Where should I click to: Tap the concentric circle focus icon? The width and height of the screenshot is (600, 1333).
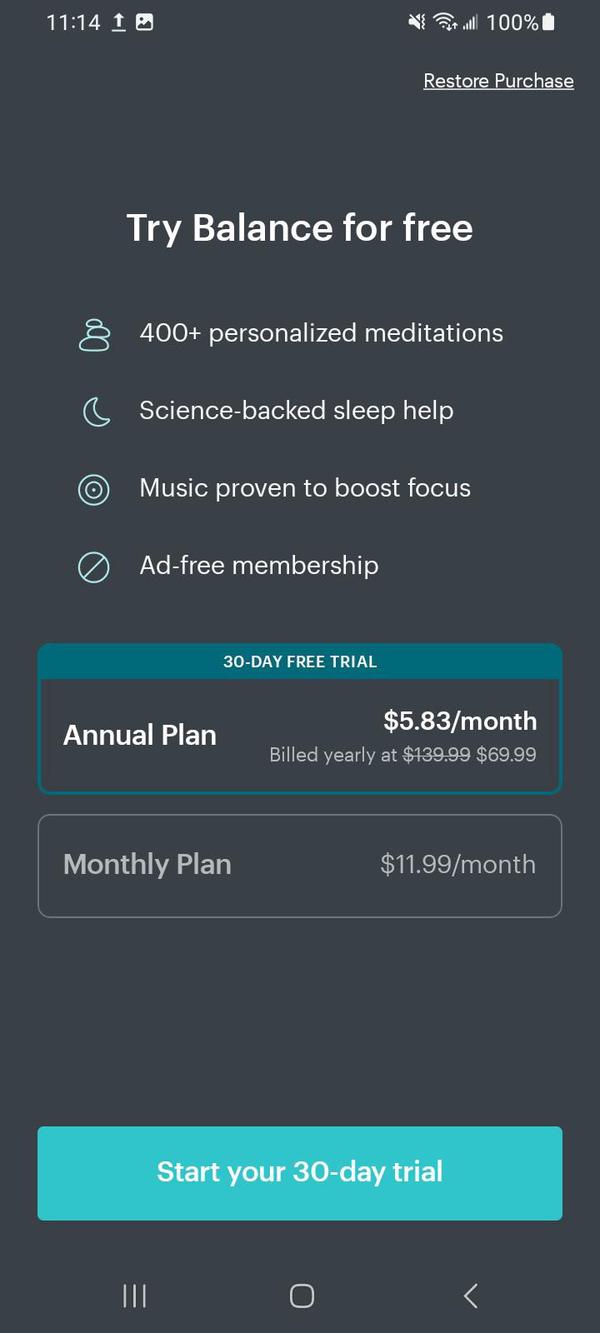click(94, 489)
